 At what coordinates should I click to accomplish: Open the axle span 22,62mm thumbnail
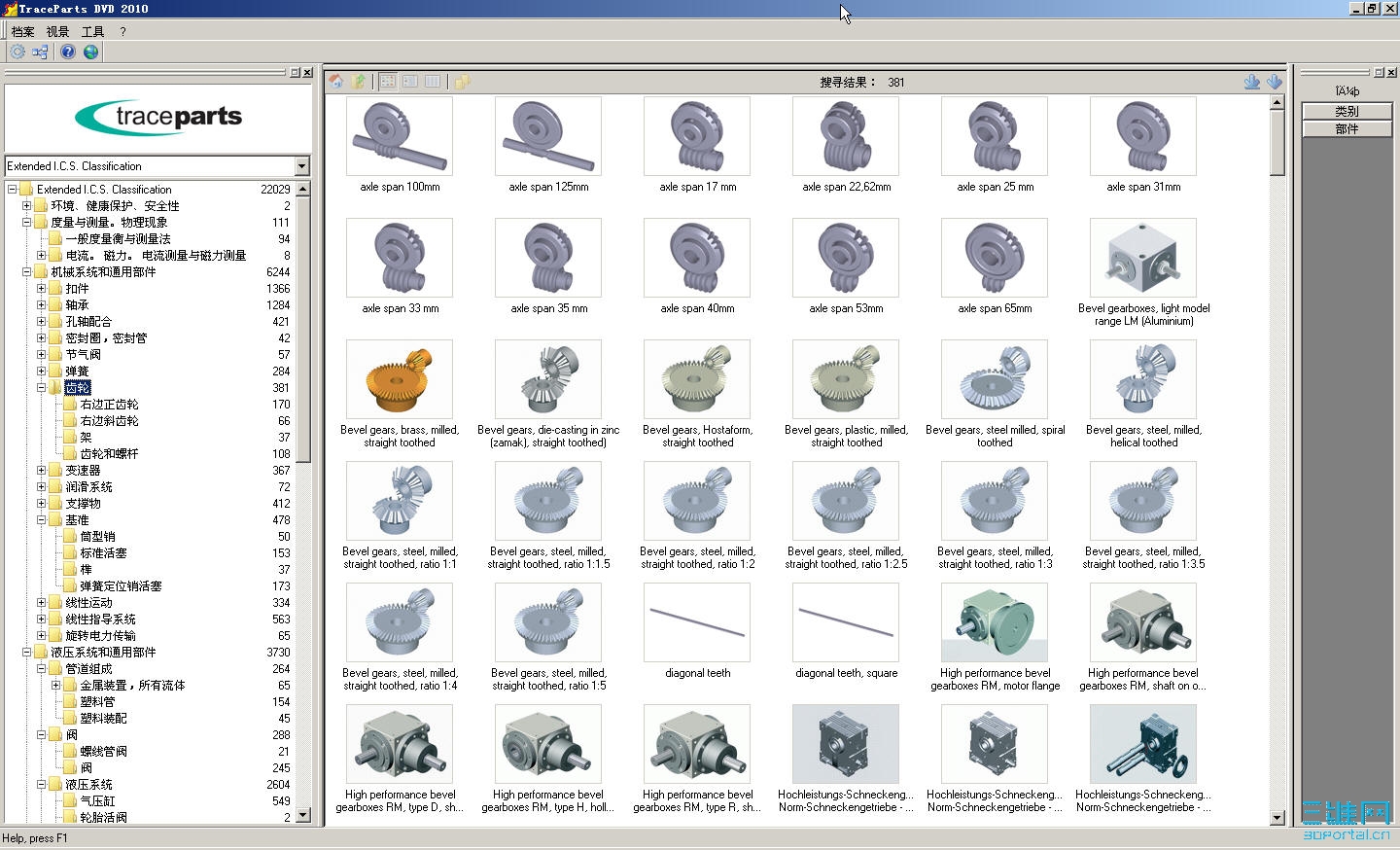846,136
